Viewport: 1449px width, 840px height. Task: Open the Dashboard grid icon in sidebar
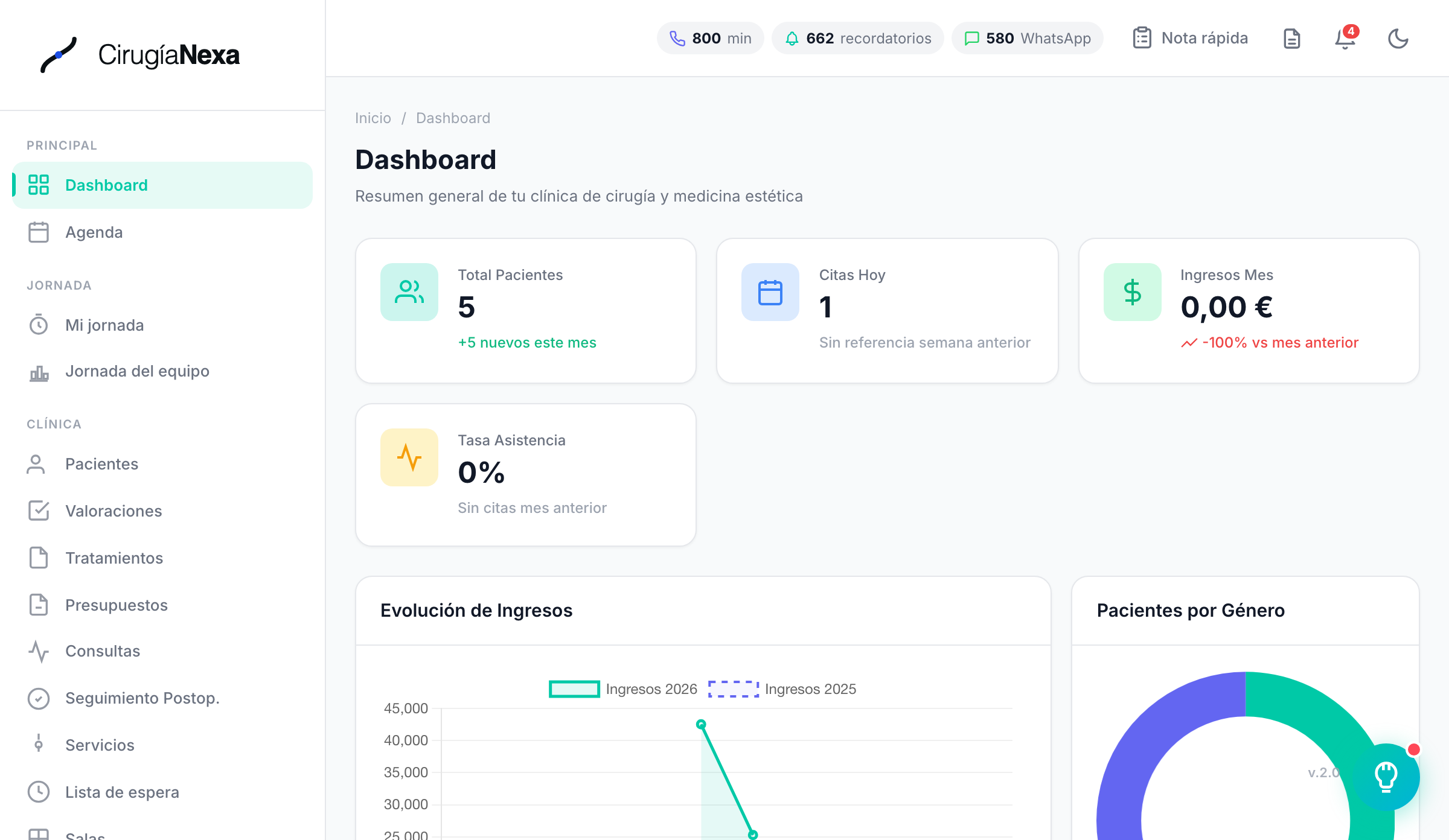[39, 185]
